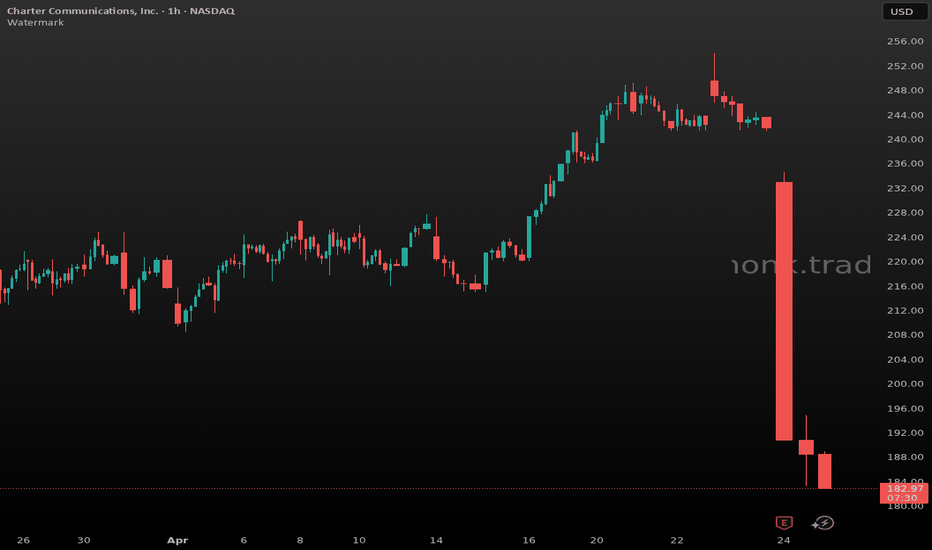932x550 pixels.
Task: Click the 252.00 price axis label
Action: click(905, 66)
